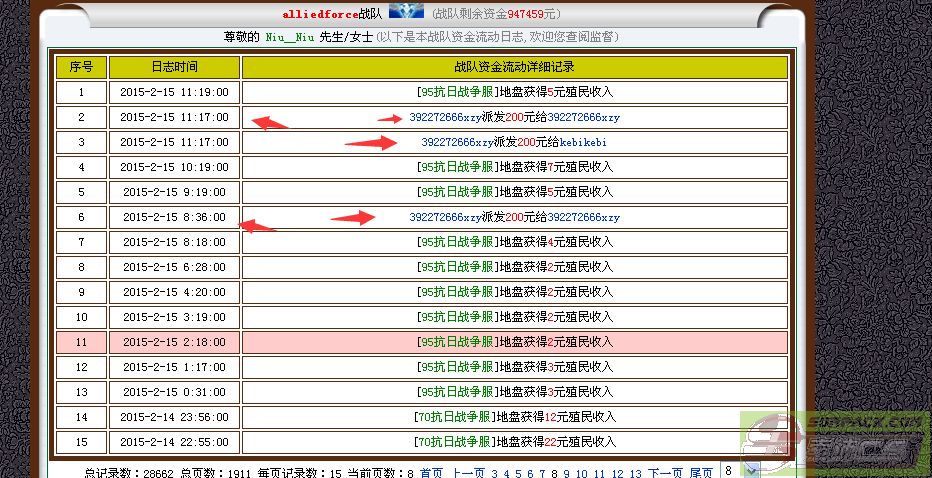
Task: Go to the next page via 下一页
Action: [x=665, y=473]
